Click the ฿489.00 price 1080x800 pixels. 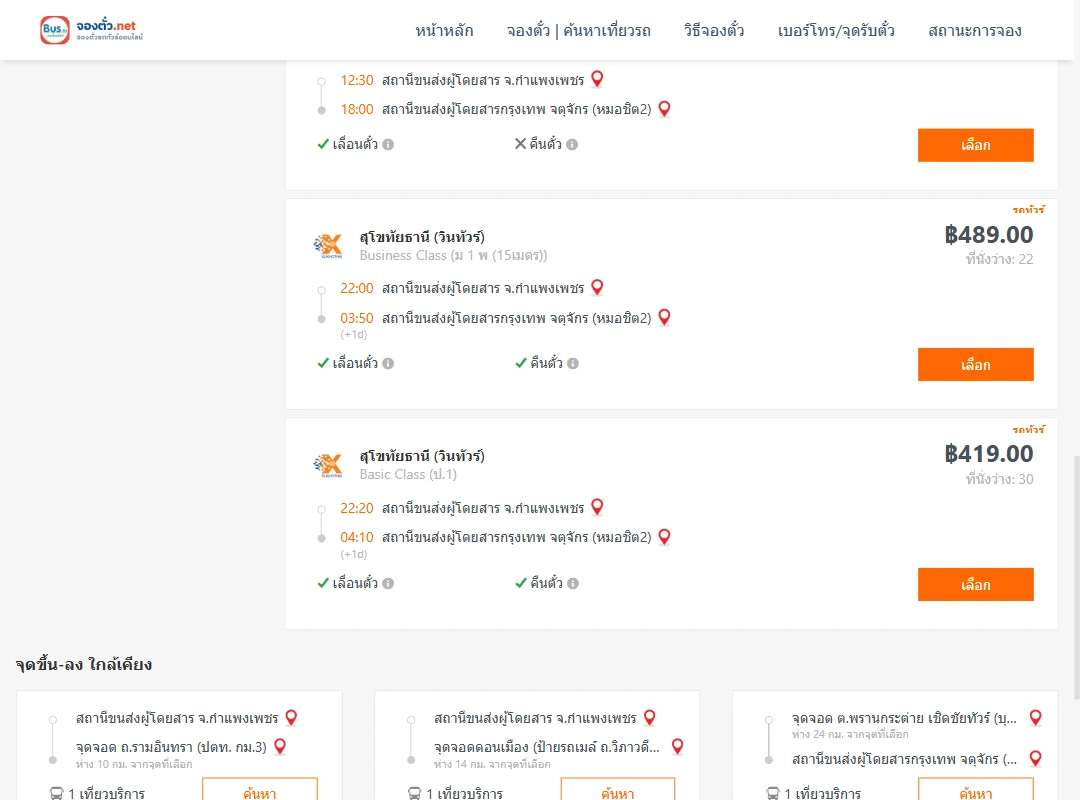coord(988,235)
